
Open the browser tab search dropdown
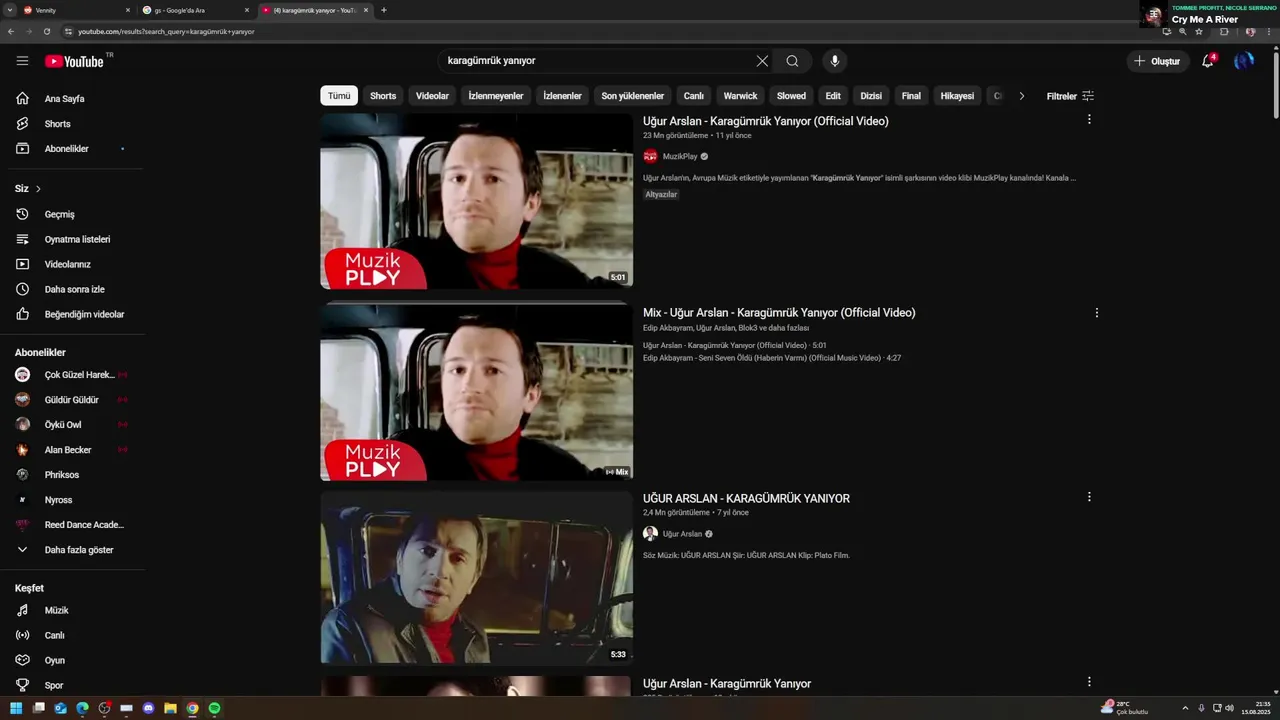tap(8, 10)
